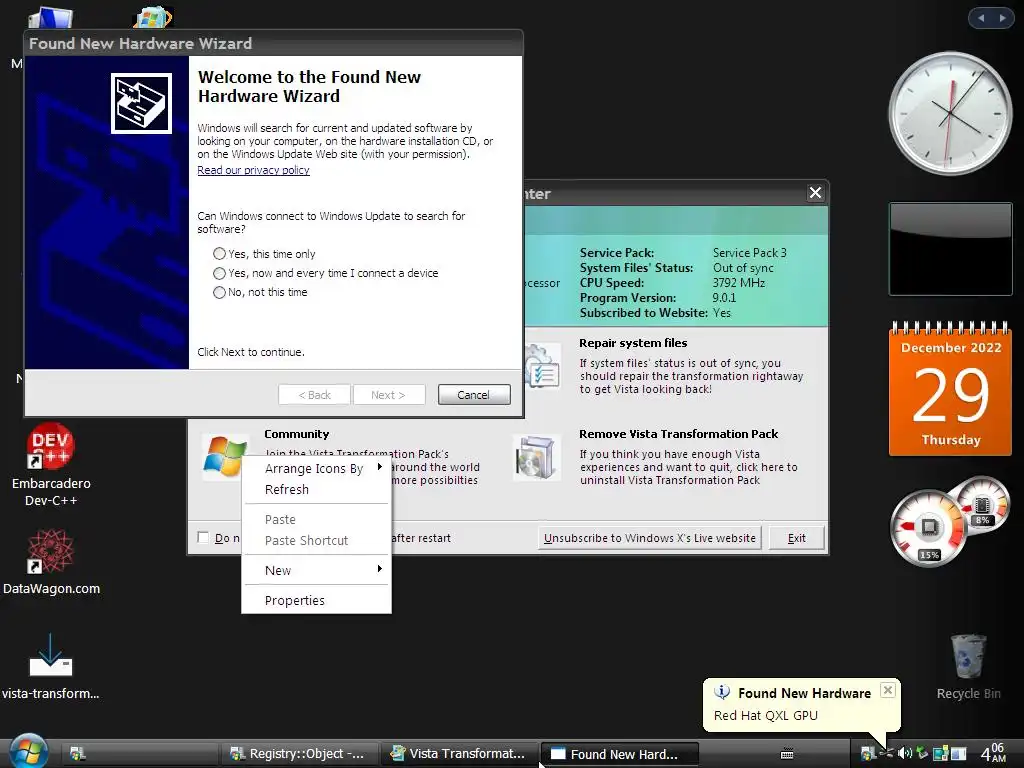Select the DataWagon.com desktop shortcut

(x=51, y=562)
